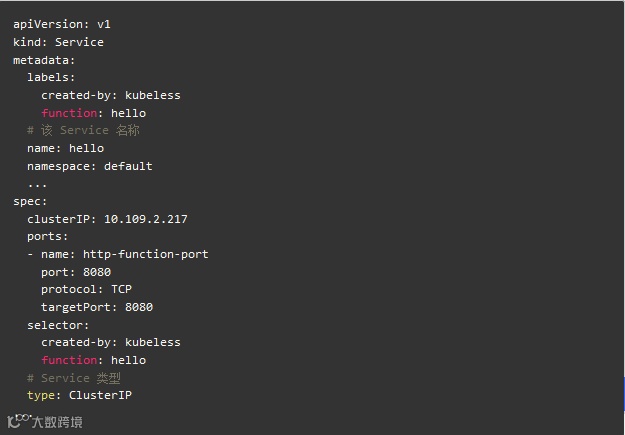Click the apiVersion: v1 line
This screenshot has height=435, width=625.
(x=62, y=24)
